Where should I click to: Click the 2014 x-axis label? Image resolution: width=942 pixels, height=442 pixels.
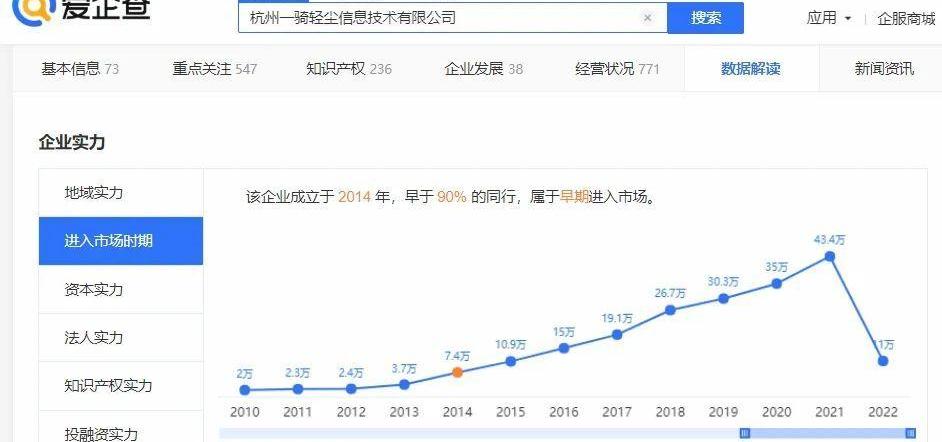457,412
